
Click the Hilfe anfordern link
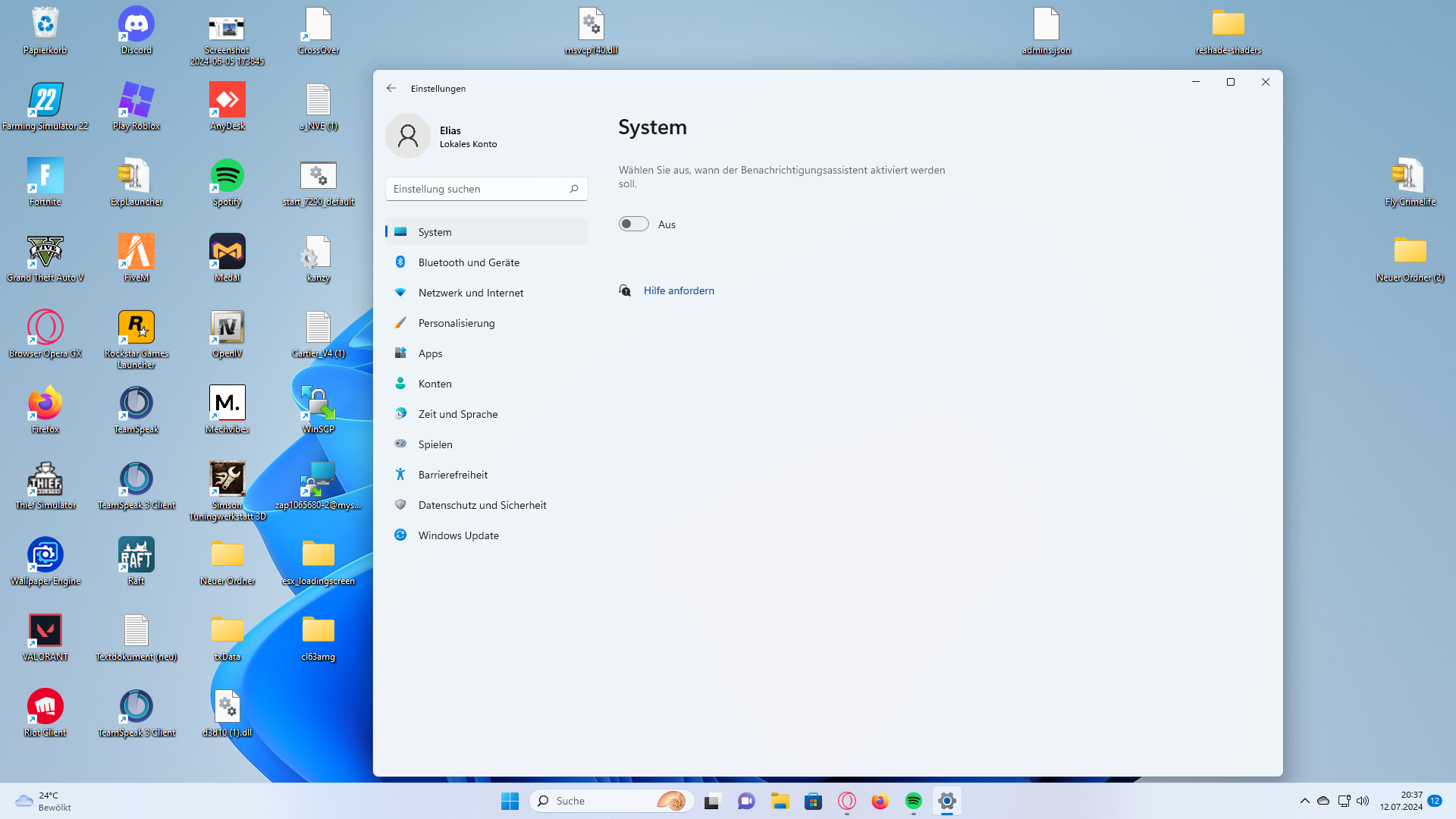[678, 290]
